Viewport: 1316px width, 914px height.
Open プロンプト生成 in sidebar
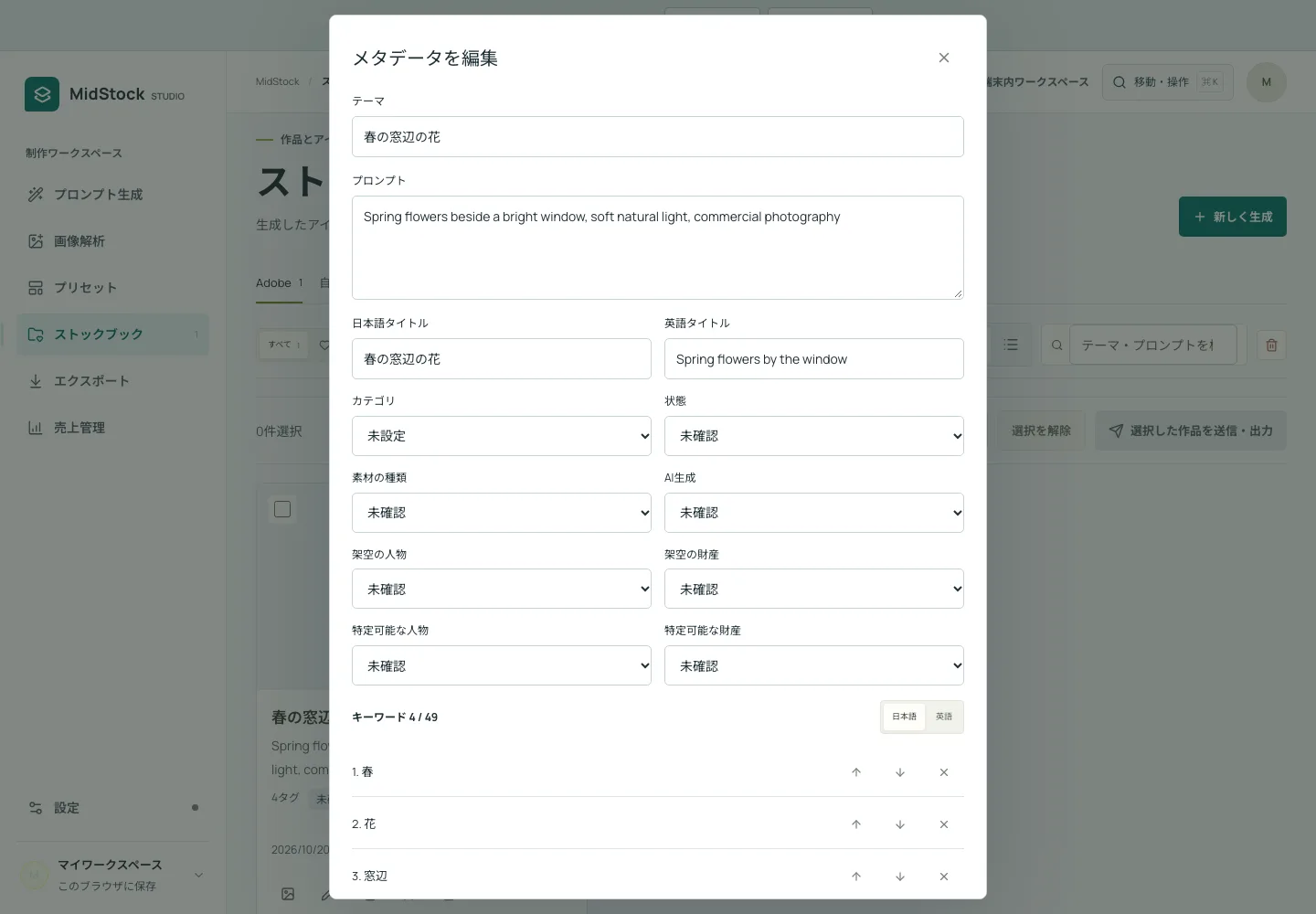pos(112,195)
